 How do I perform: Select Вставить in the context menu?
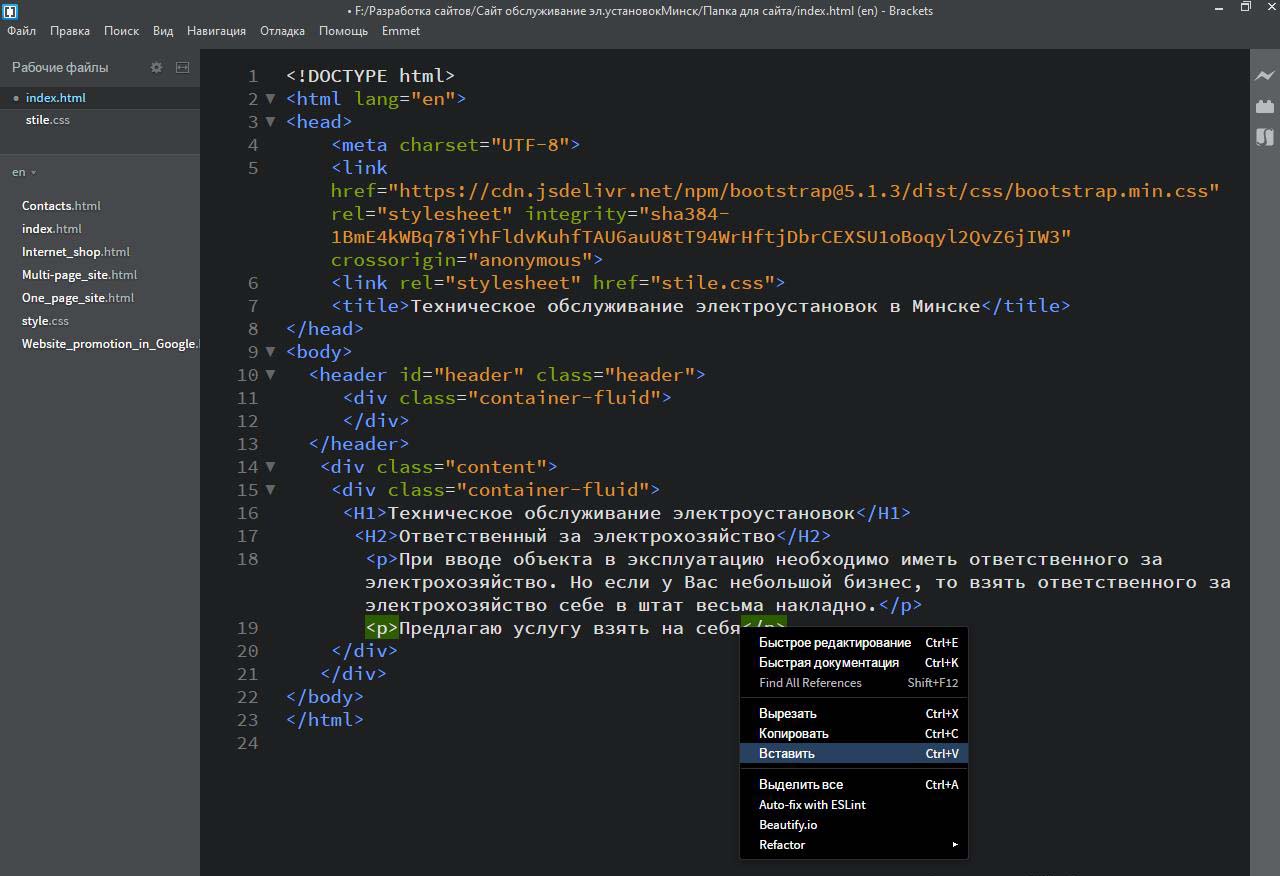click(787, 754)
